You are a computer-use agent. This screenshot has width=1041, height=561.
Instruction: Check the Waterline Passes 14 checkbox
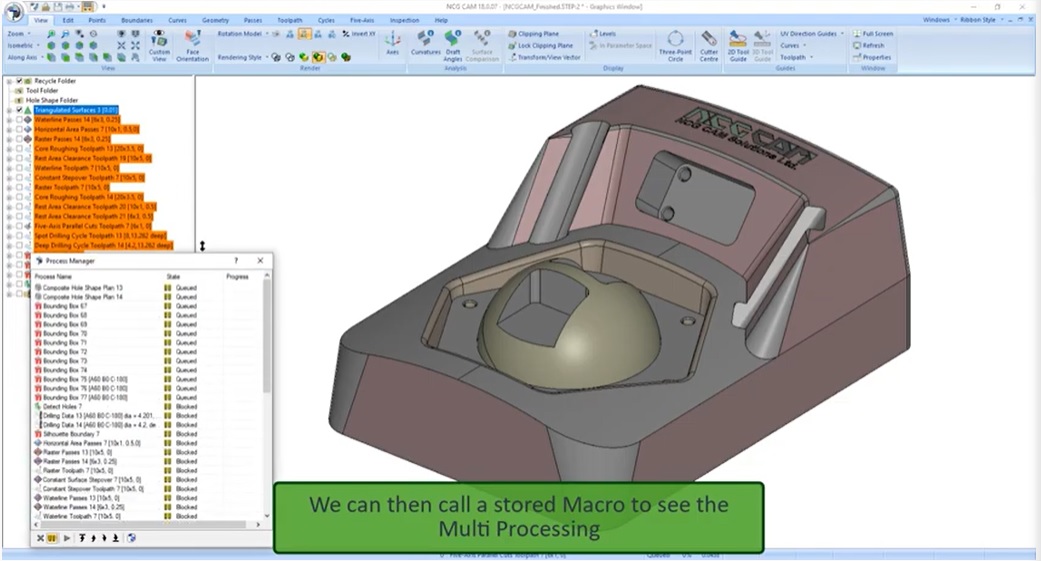pyautogui.click(x=19, y=120)
